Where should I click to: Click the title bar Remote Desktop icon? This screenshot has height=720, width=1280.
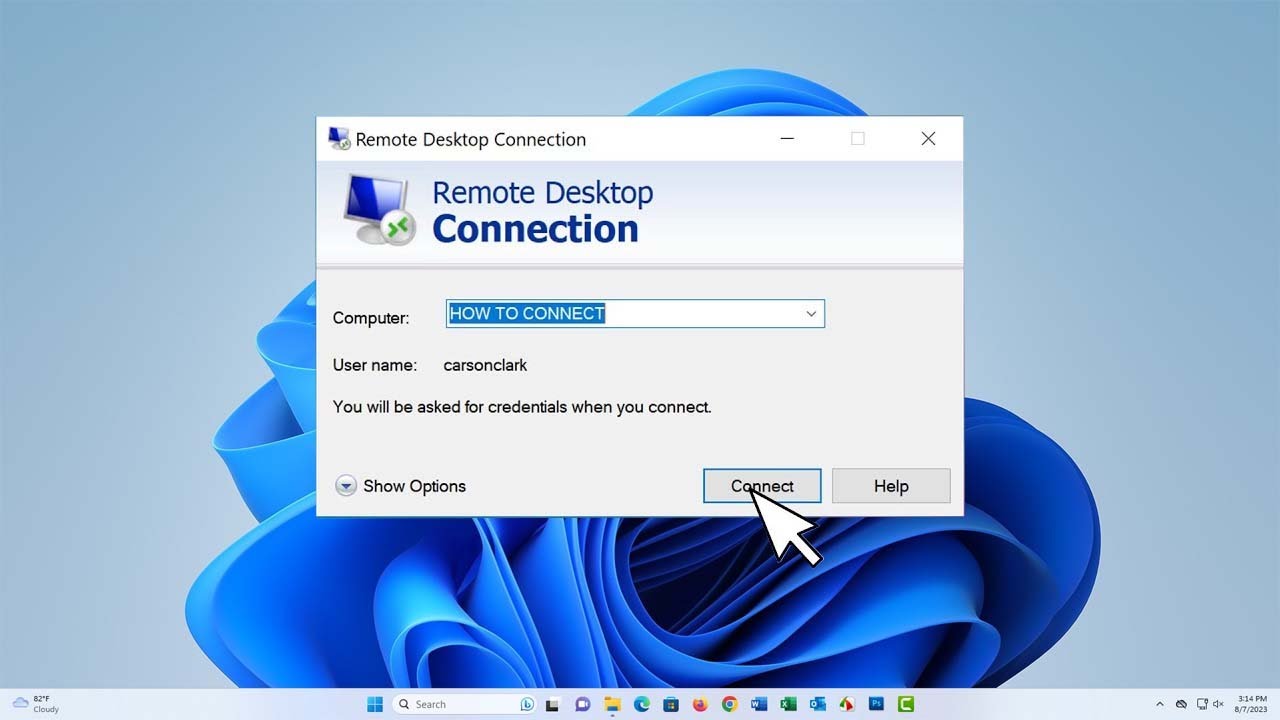(339, 139)
